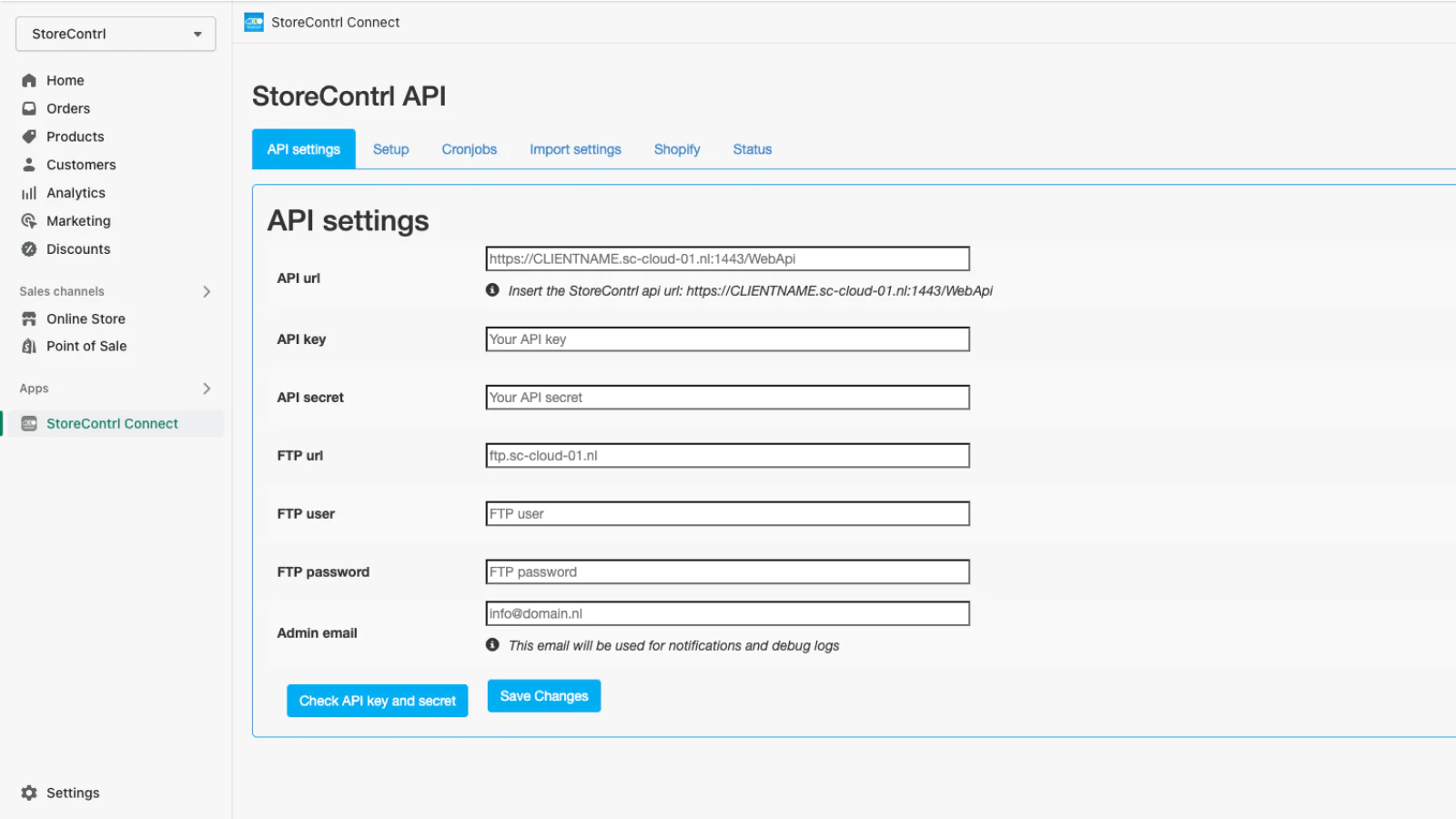This screenshot has height=819, width=1456.
Task: Click the info icon beside admin email hint
Action: point(492,645)
